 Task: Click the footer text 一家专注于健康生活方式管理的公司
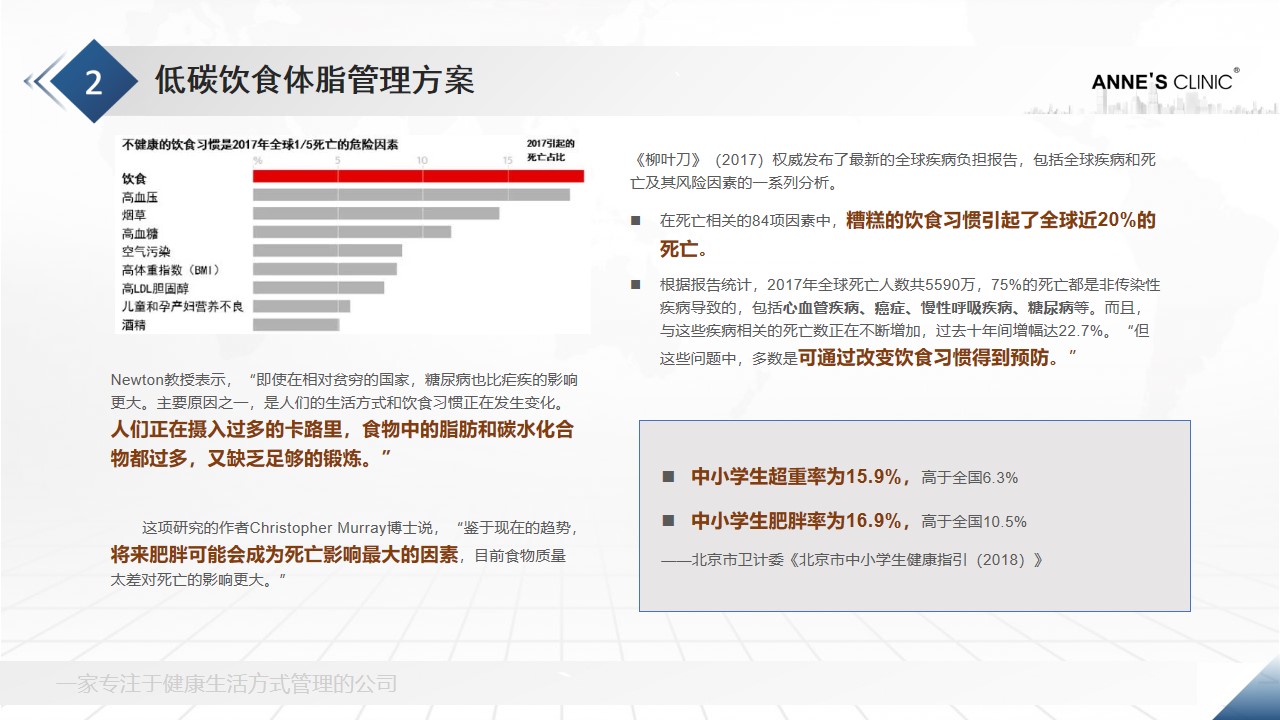coord(227,684)
